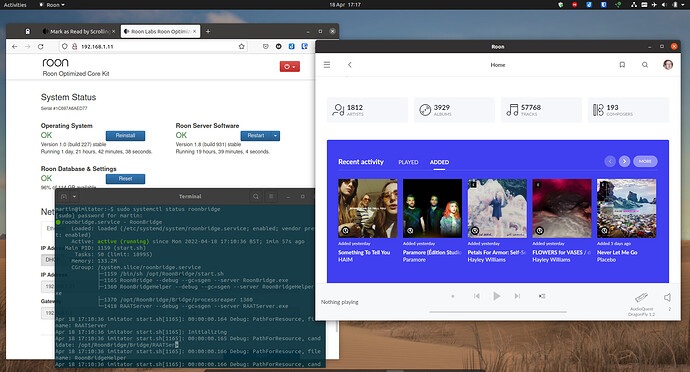
Task: Open the red power dropdown button
Action: coord(290,66)
